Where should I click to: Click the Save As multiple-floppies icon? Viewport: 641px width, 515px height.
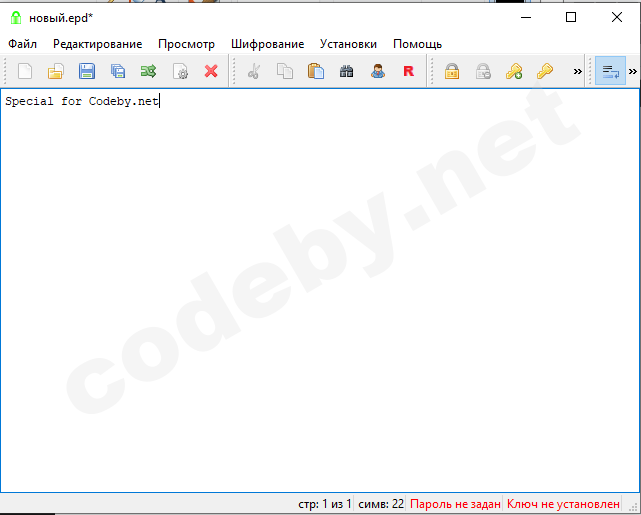pos(118,72)
